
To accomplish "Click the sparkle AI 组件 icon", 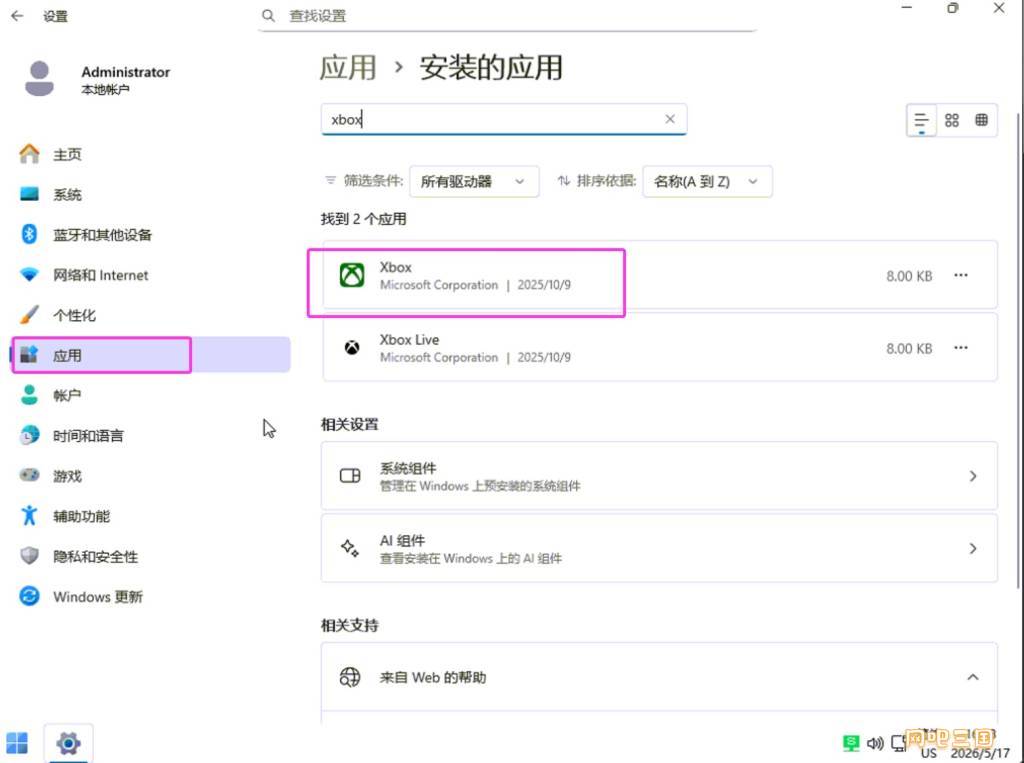I will (350, 548).
